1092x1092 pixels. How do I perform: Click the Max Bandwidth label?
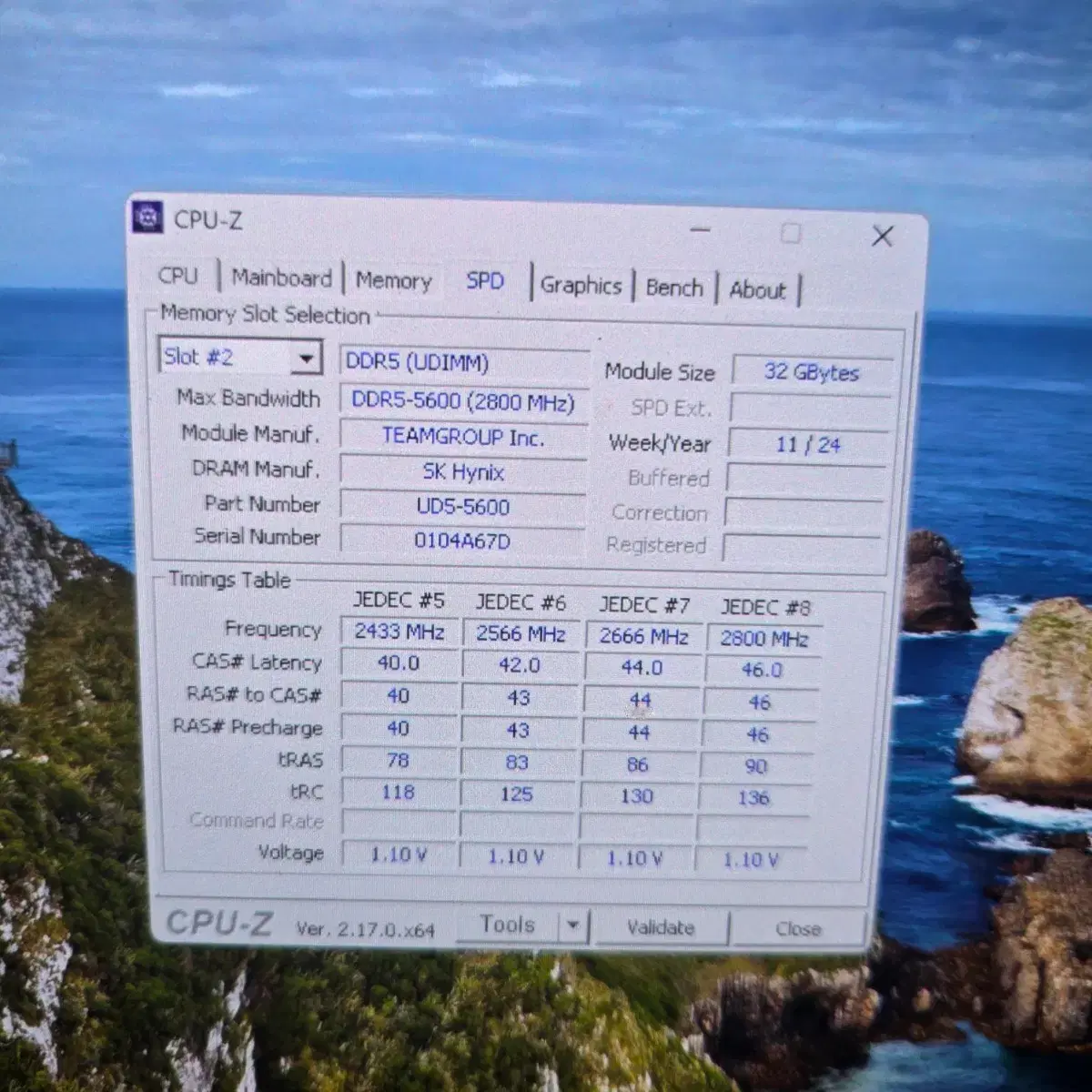tap(248, 398)
